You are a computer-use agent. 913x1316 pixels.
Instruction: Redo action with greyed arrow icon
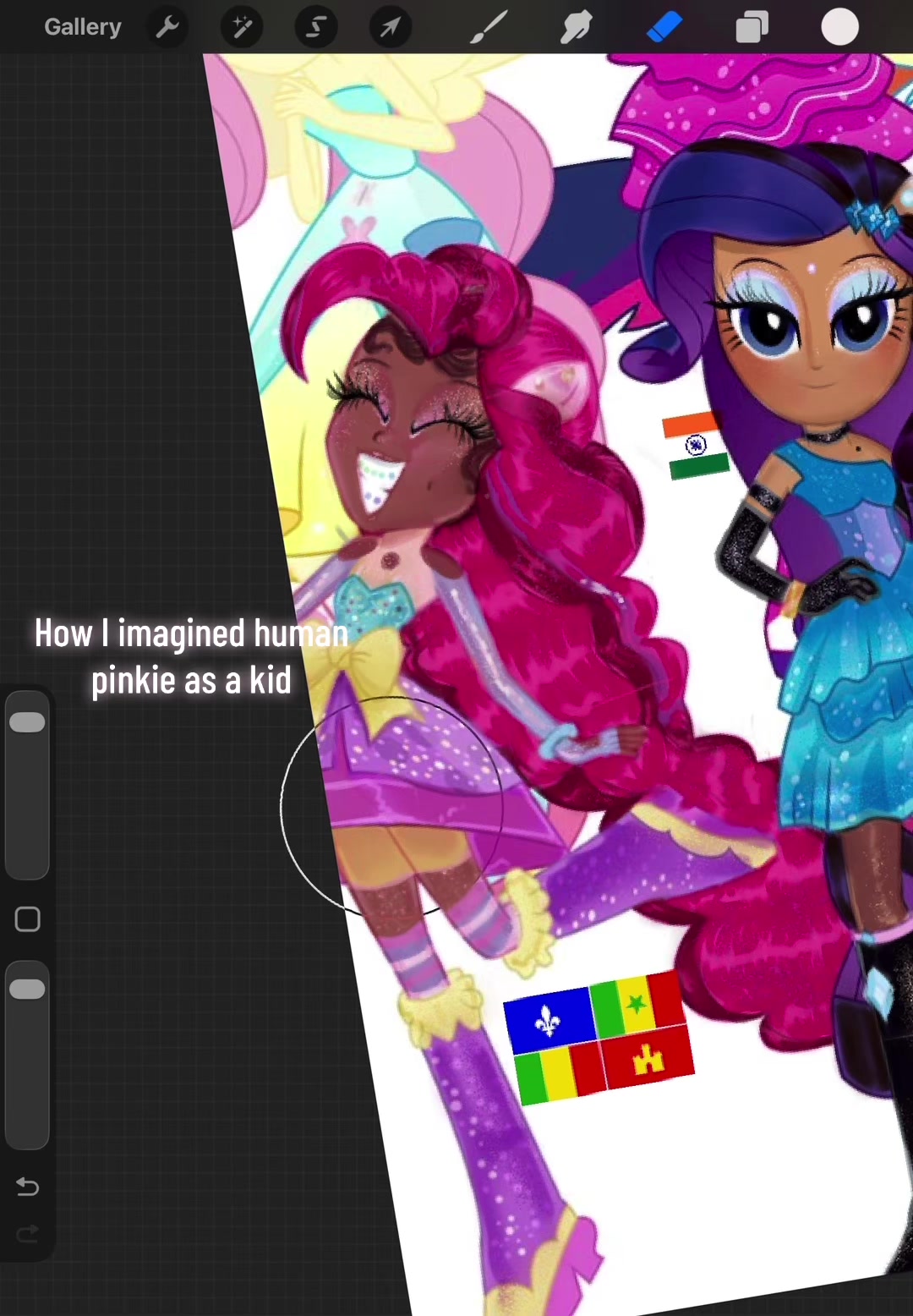[27, 1234]
